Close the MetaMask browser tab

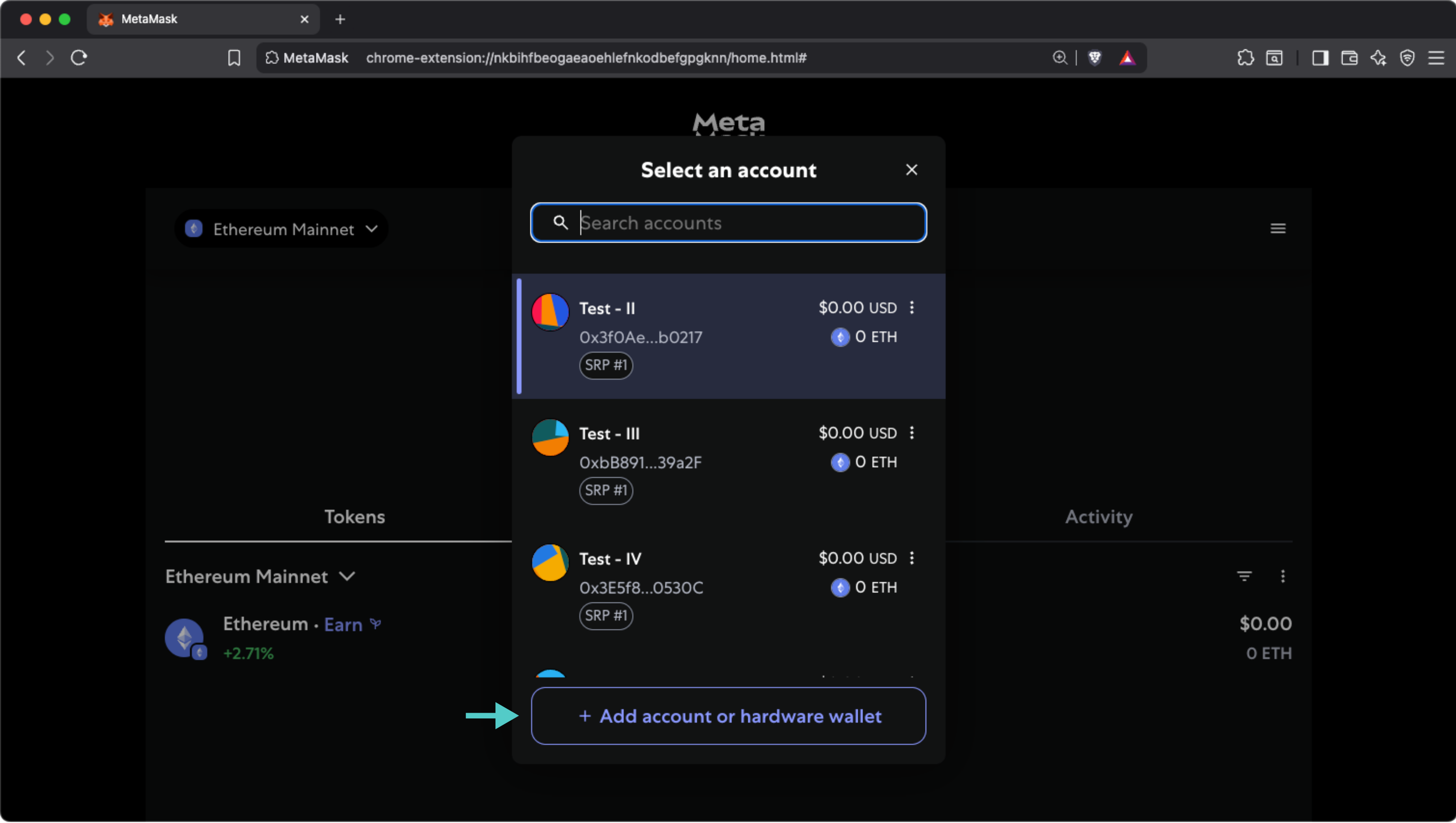[x=304, y=19]
